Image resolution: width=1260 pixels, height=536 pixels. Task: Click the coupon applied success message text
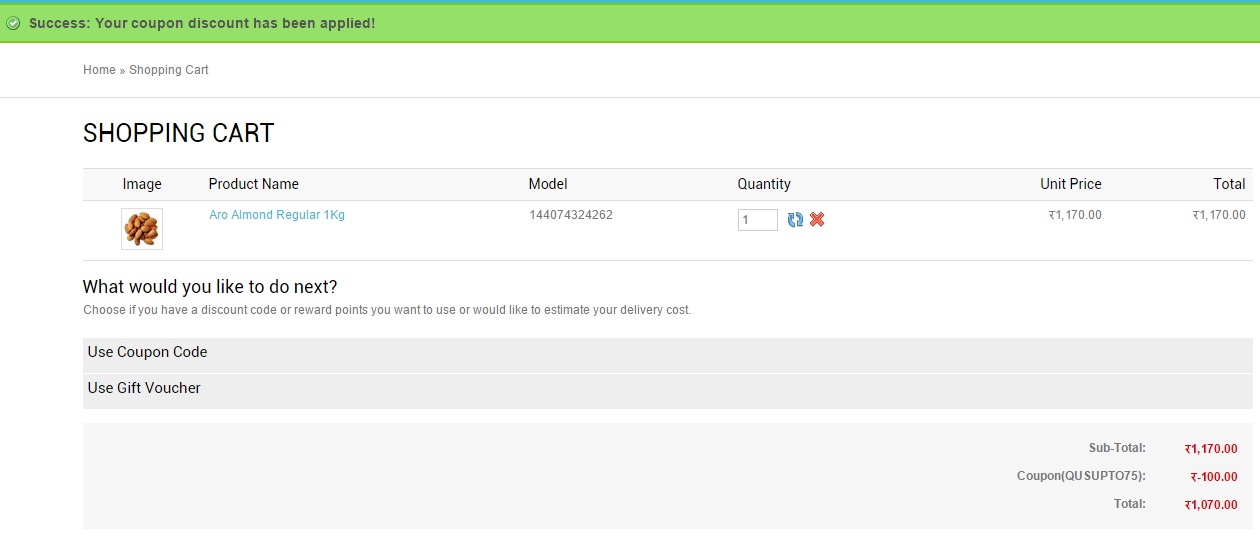point(202,23)
